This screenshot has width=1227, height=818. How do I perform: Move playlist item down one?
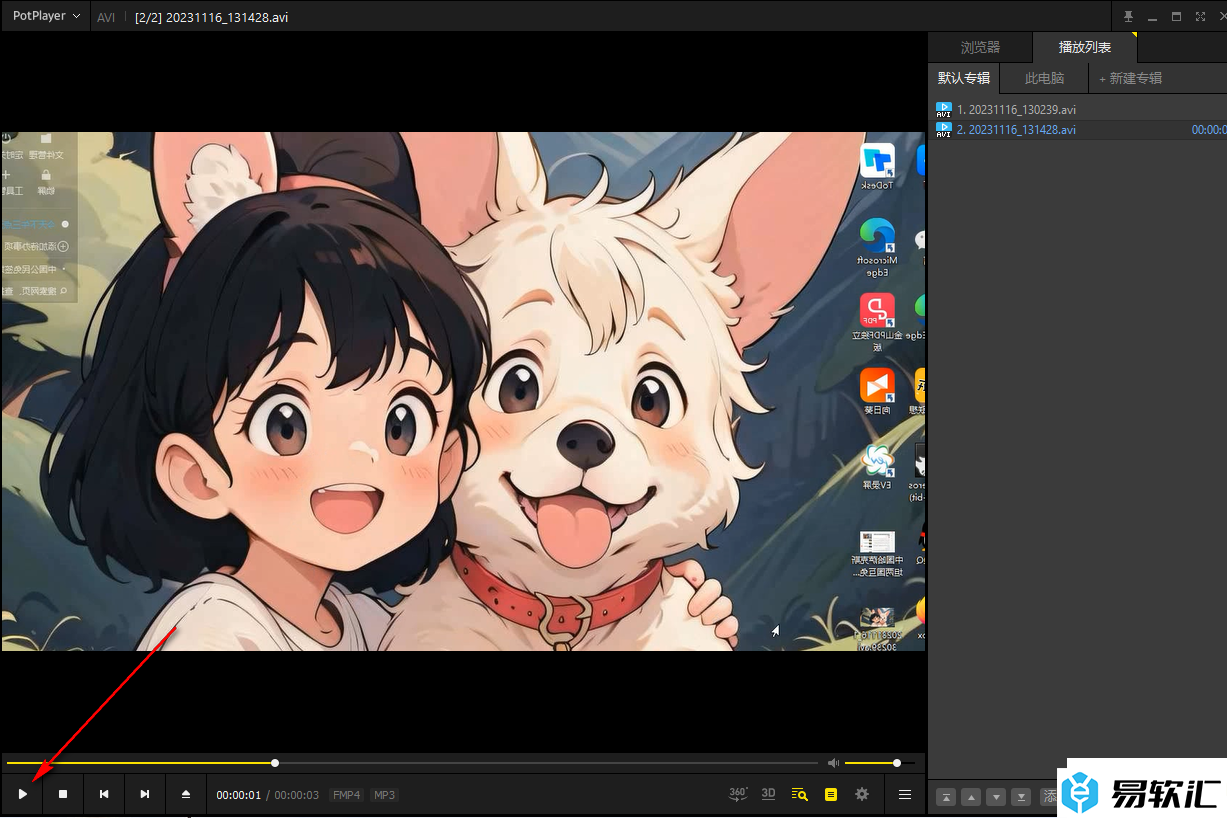[995, 797]
